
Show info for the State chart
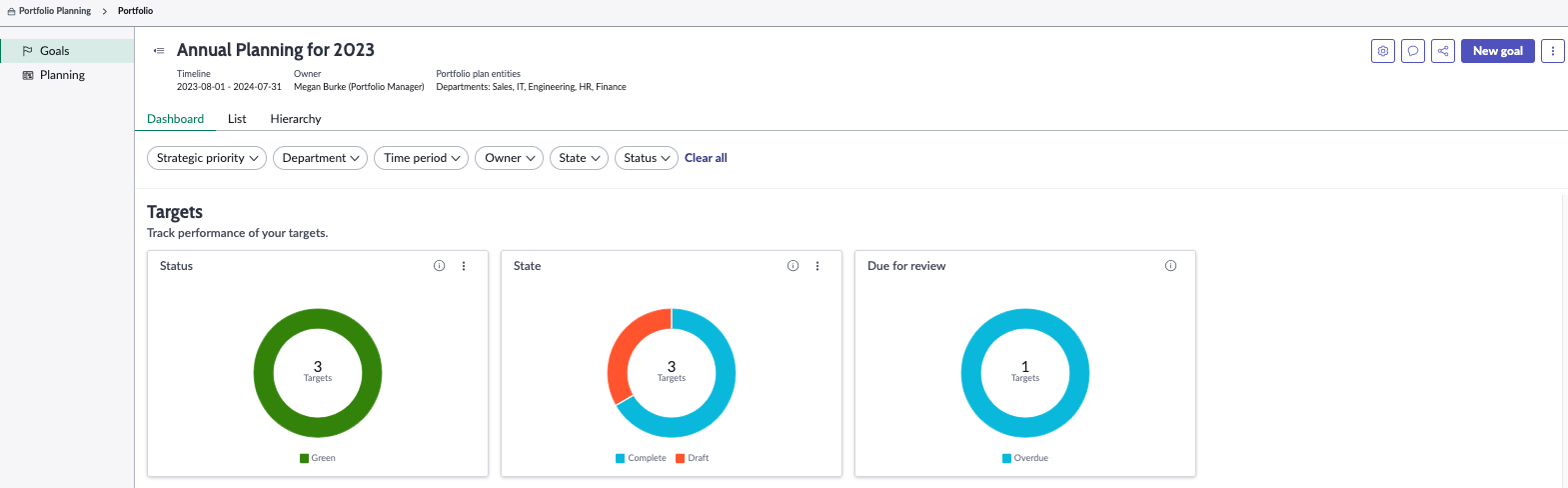point(792,266)
